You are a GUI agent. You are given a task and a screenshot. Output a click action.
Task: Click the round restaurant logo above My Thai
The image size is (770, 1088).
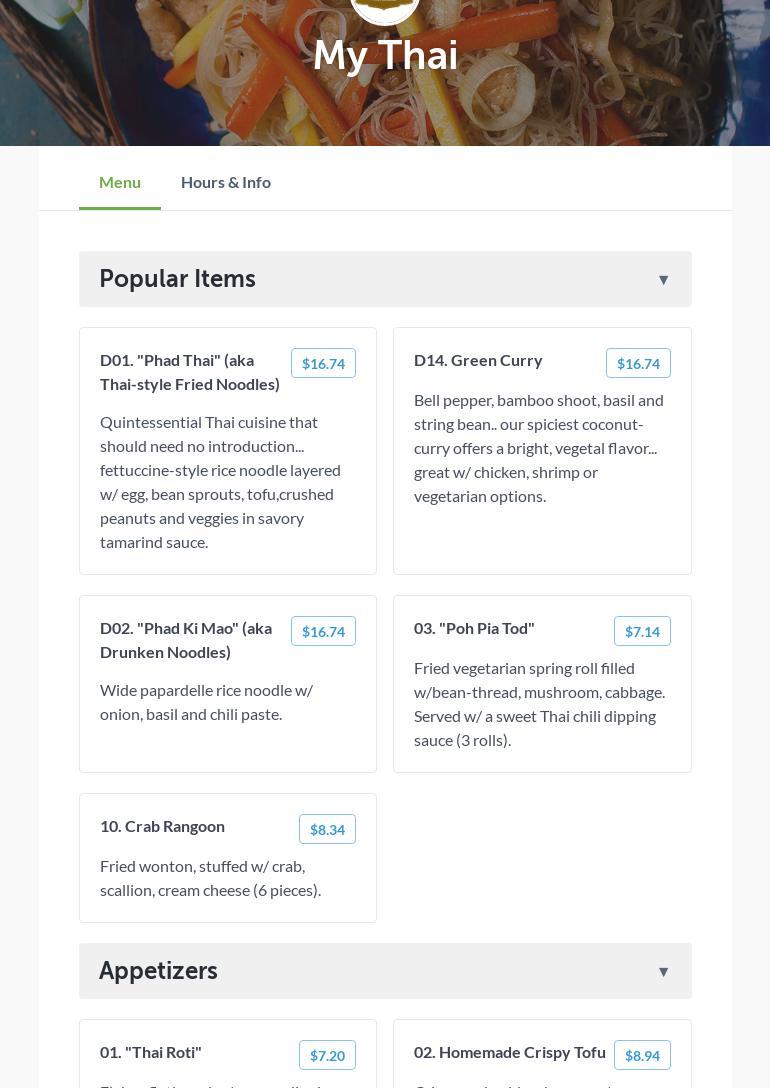pos(385,8)
